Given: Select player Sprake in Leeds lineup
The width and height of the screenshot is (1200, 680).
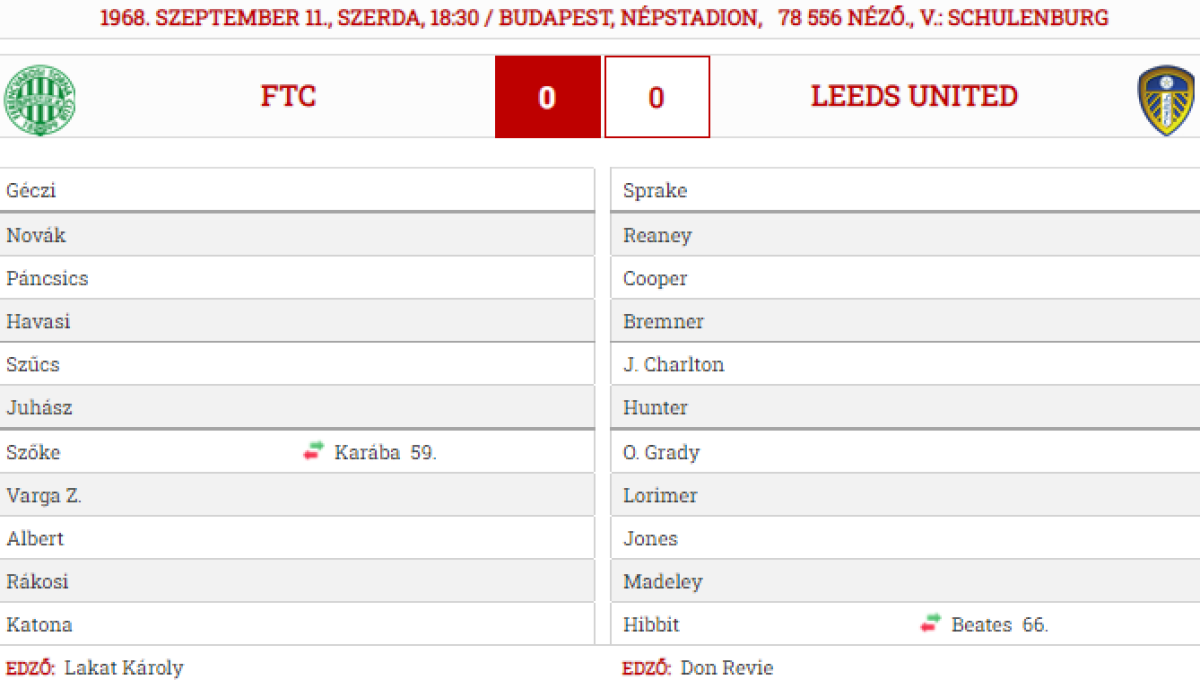Looking at the screenshot, I should click(x=655, y=190).
